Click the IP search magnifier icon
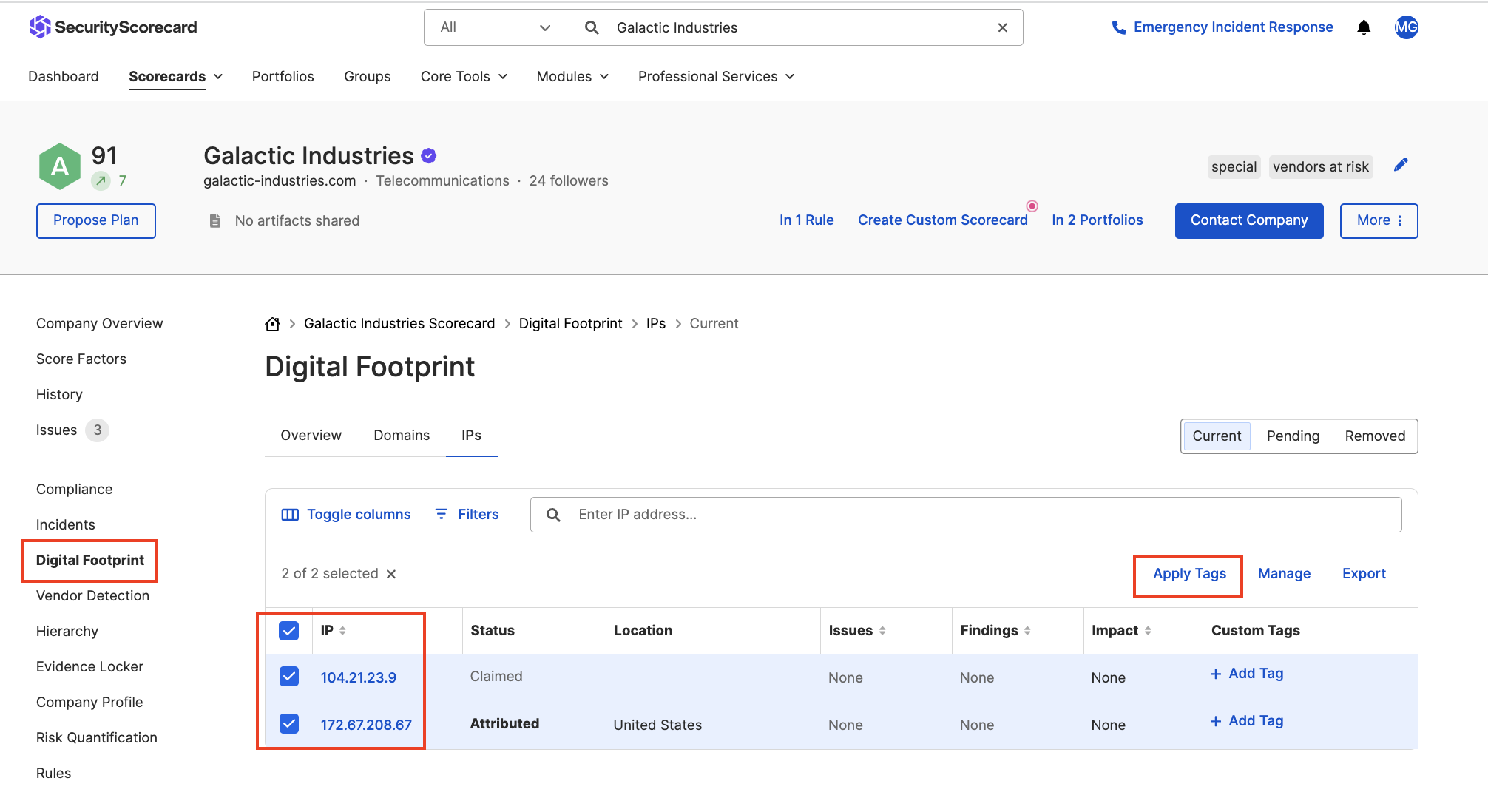The width and height of the screenshot is (1488, 812). coord(553,515)
